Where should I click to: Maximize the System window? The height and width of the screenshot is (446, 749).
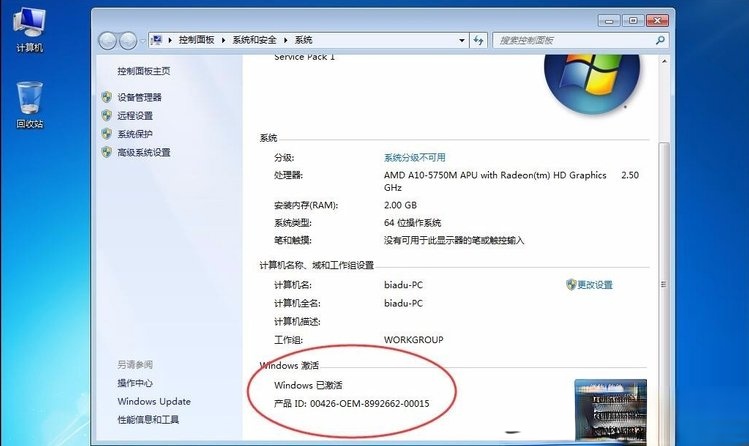633,21
